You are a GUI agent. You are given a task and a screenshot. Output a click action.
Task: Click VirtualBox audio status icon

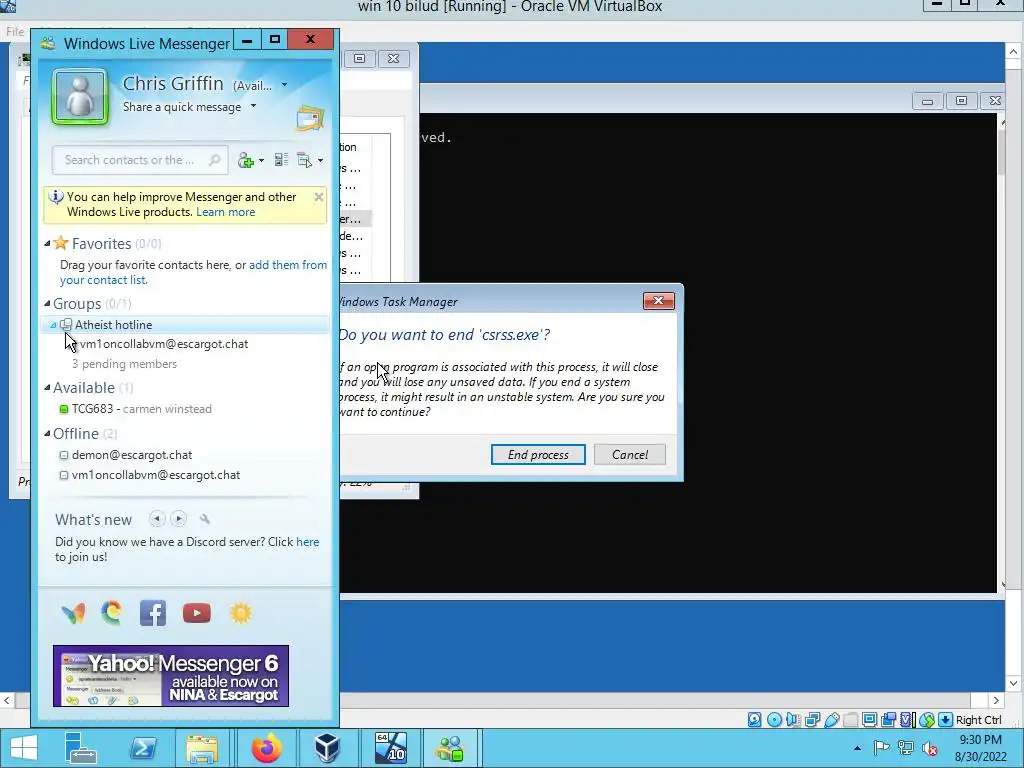[x=793, y=720]
